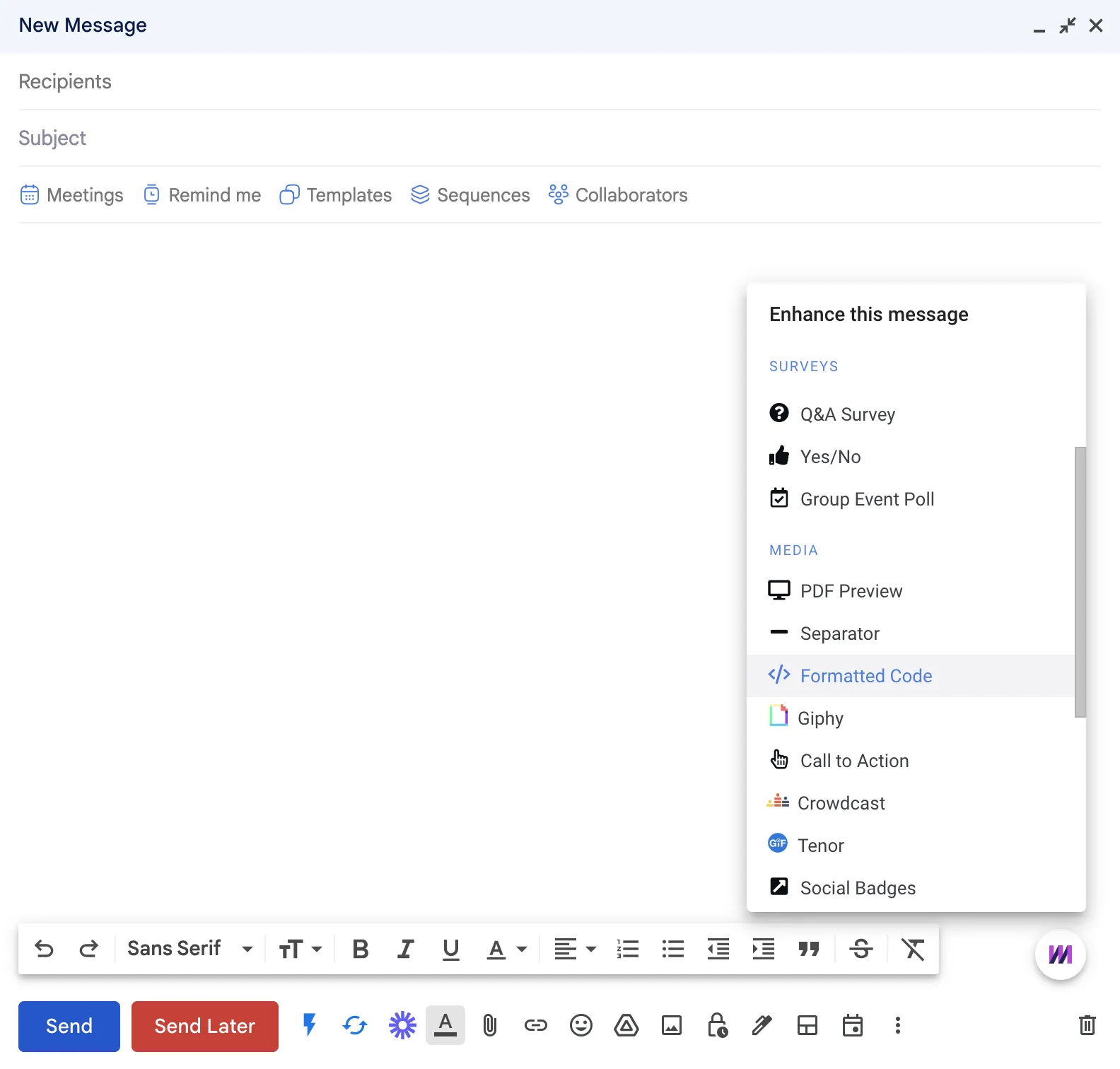Click the Subject input field
This screenshot has height=1069, width=1120.
560,138
